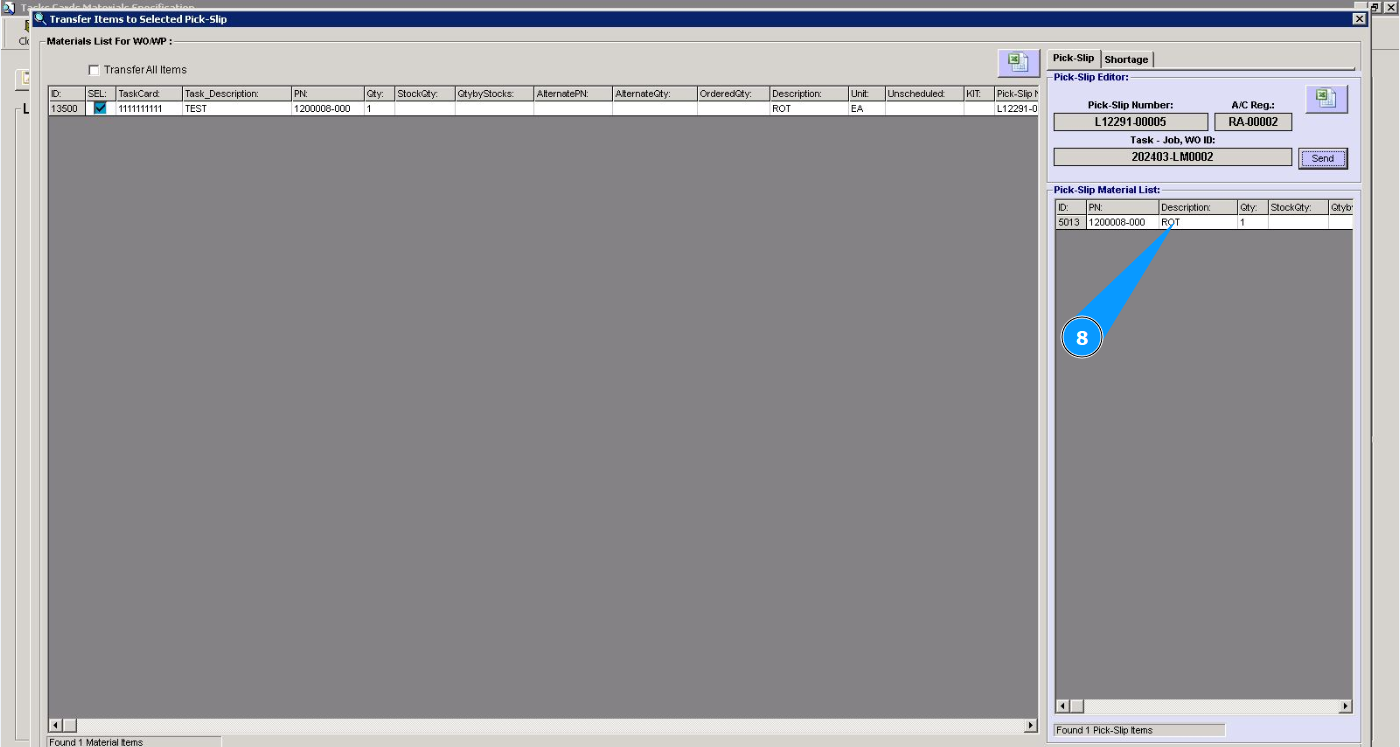
Task: Click StockQty column header in materials list
Action: click(424, 94)
